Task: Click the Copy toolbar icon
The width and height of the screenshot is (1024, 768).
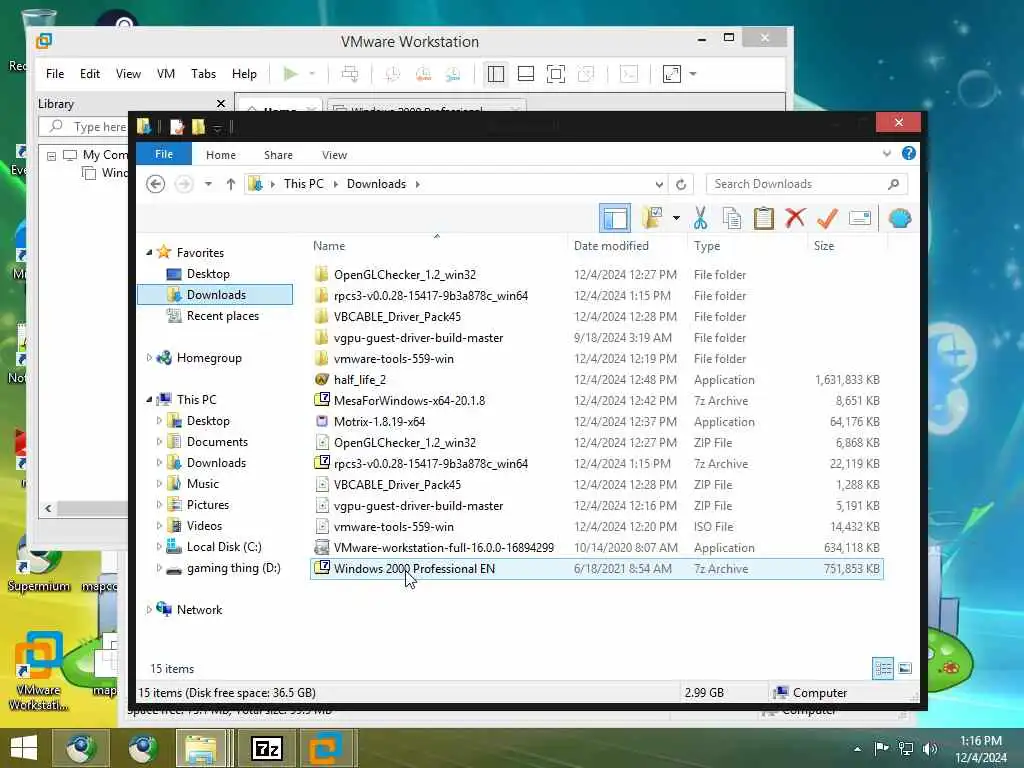Action: click(x=731, y=218)
